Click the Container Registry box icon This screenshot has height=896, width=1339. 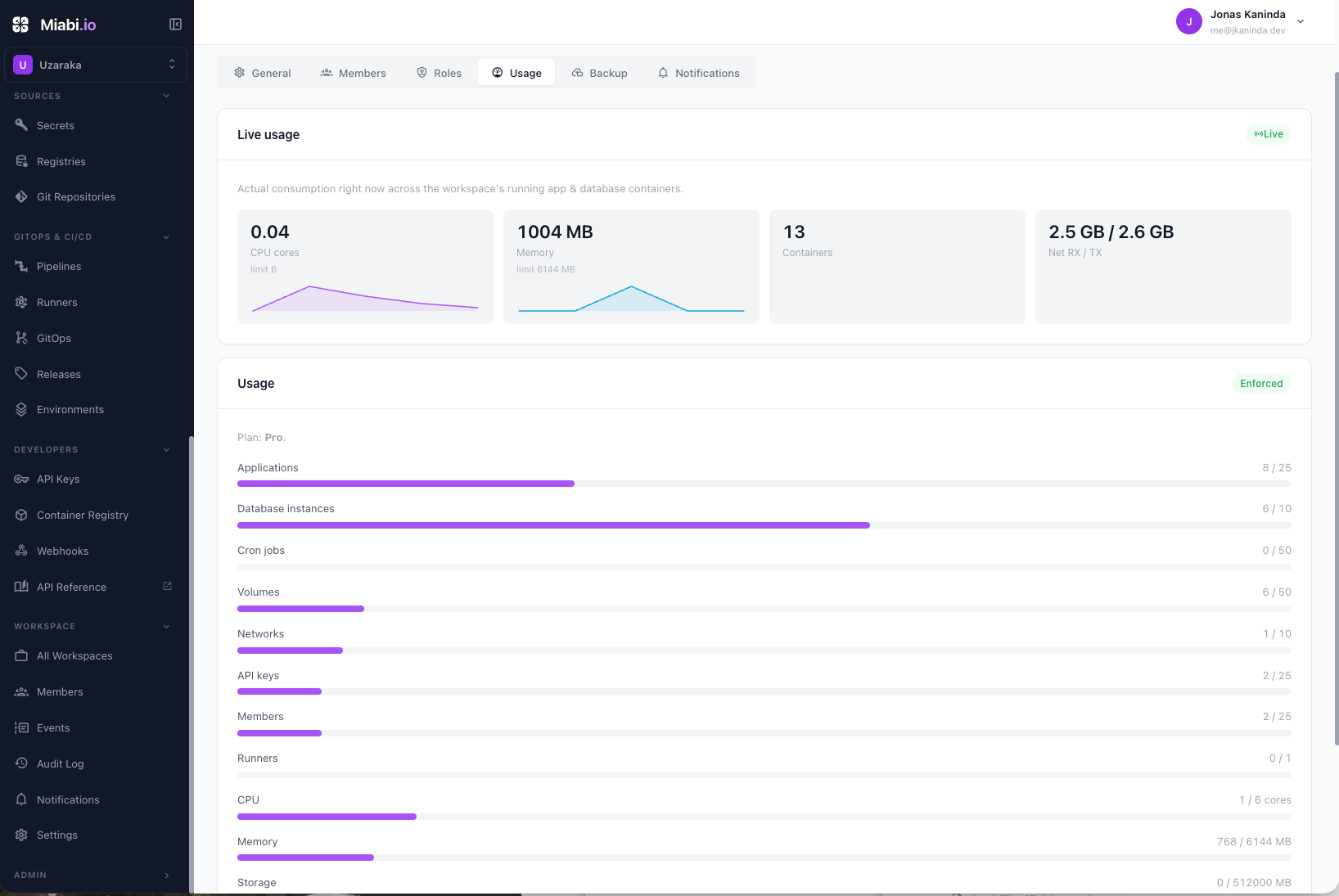click(x=21, y=515)
